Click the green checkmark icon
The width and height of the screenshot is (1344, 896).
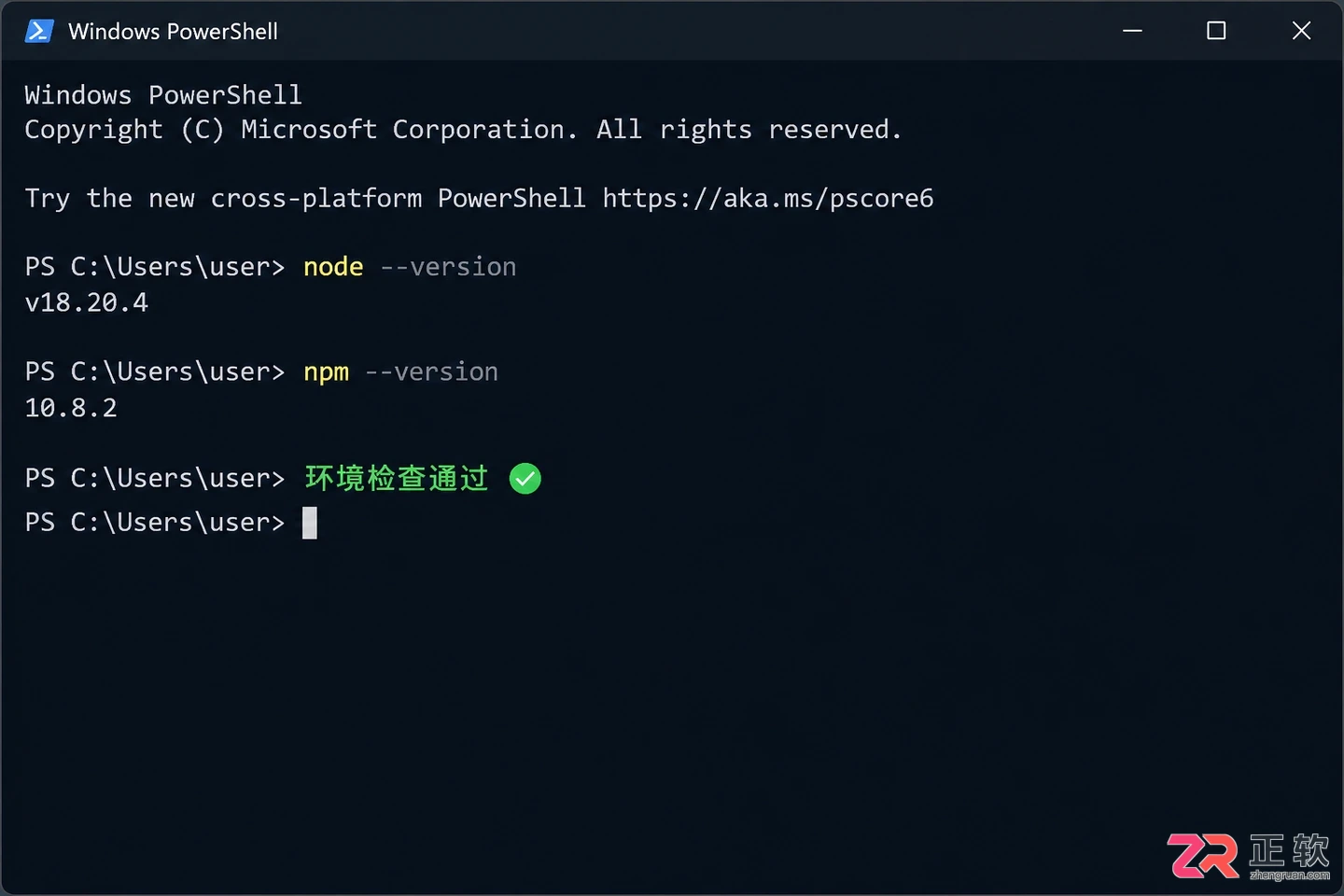coord(525,479)
